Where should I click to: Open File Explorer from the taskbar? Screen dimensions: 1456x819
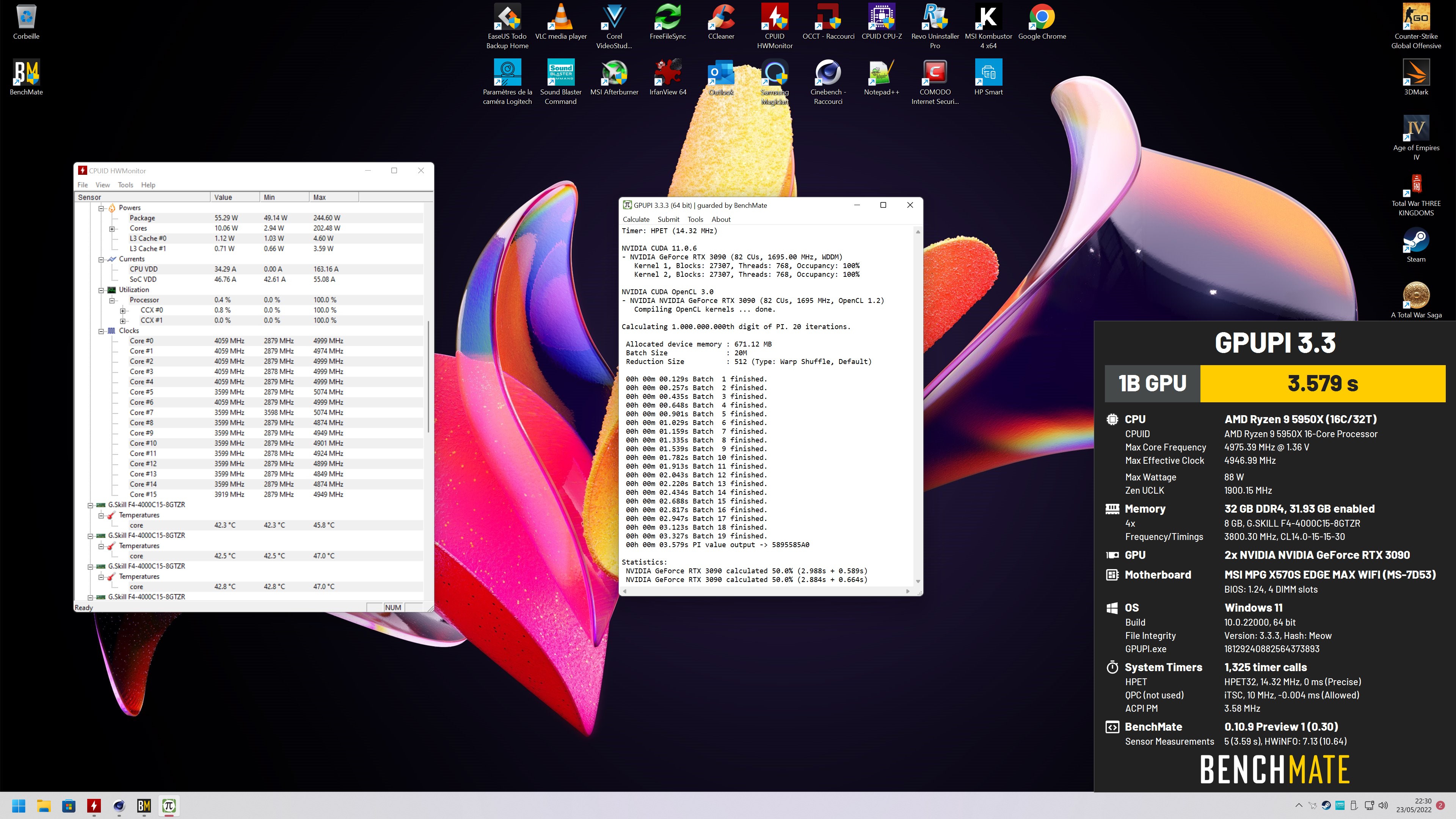pos(44,805)
